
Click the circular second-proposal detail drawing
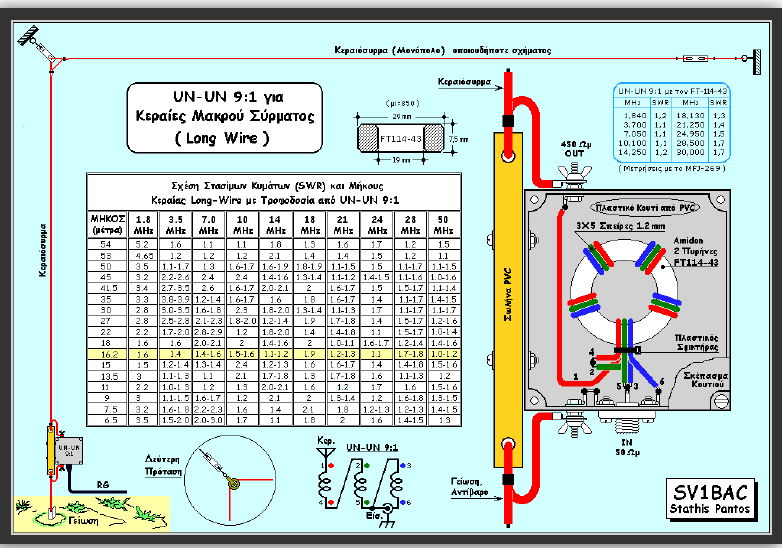[230, 480]
